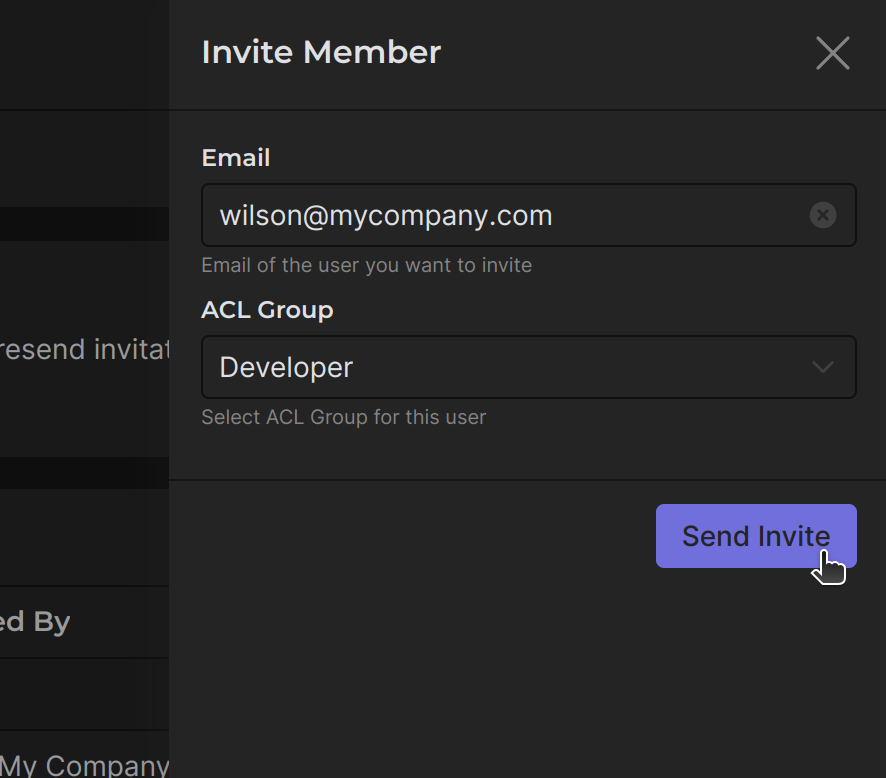Click the ACL Group field label
The height and width of the screenshot is (778, 886).
point(267,310)
